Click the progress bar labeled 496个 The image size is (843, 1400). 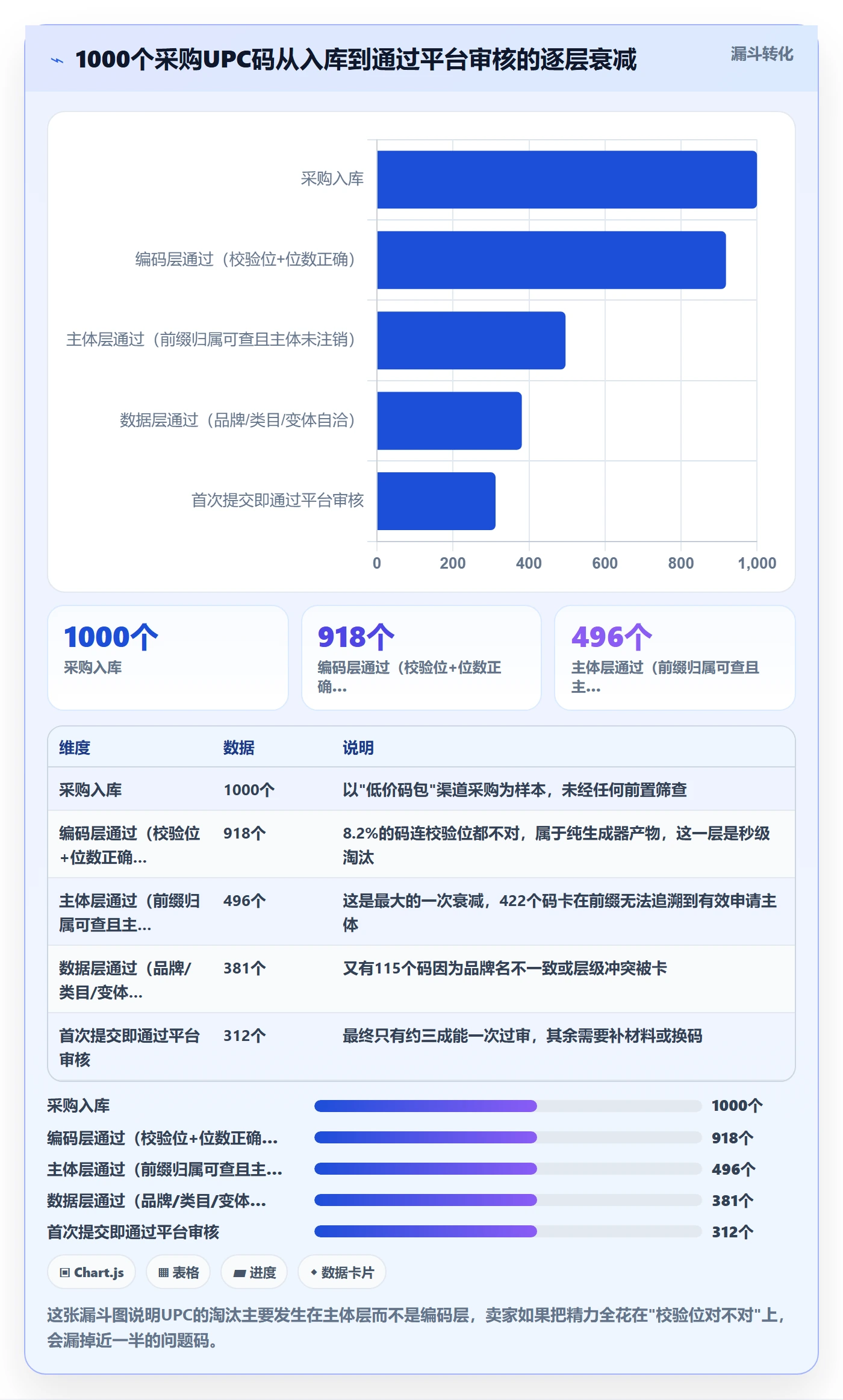pos(508,1169)
